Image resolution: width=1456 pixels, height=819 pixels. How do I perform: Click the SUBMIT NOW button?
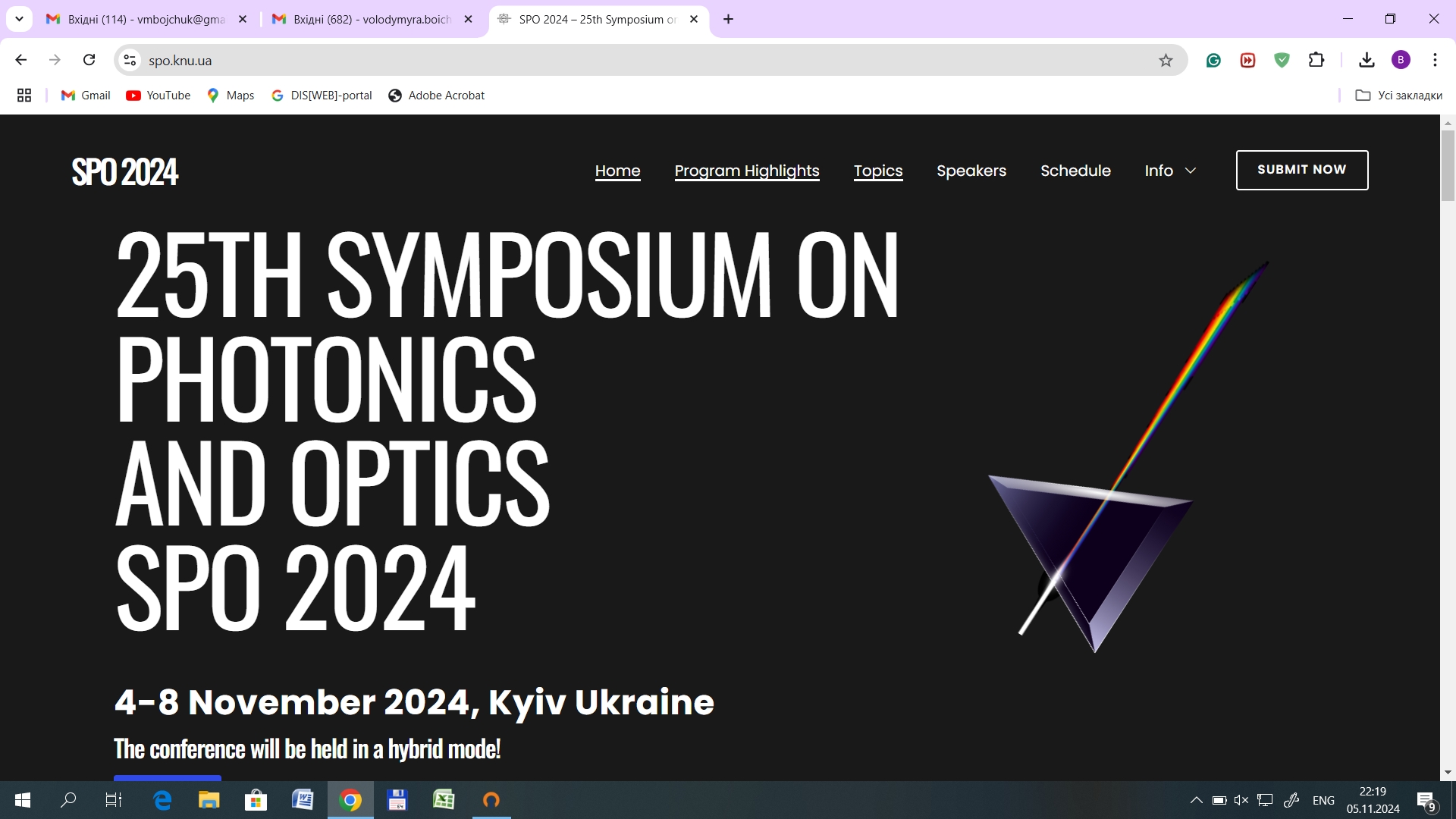click(1302, 170)
